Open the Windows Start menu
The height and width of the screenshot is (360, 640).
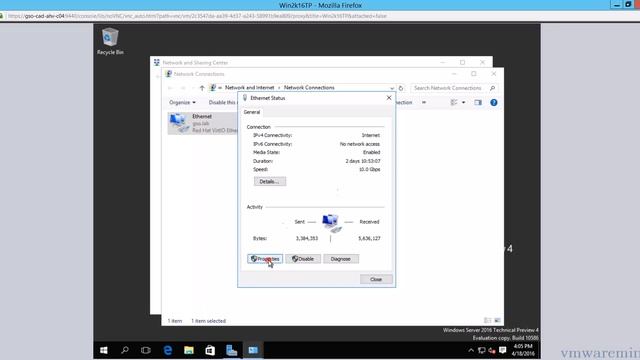point(104,350)
